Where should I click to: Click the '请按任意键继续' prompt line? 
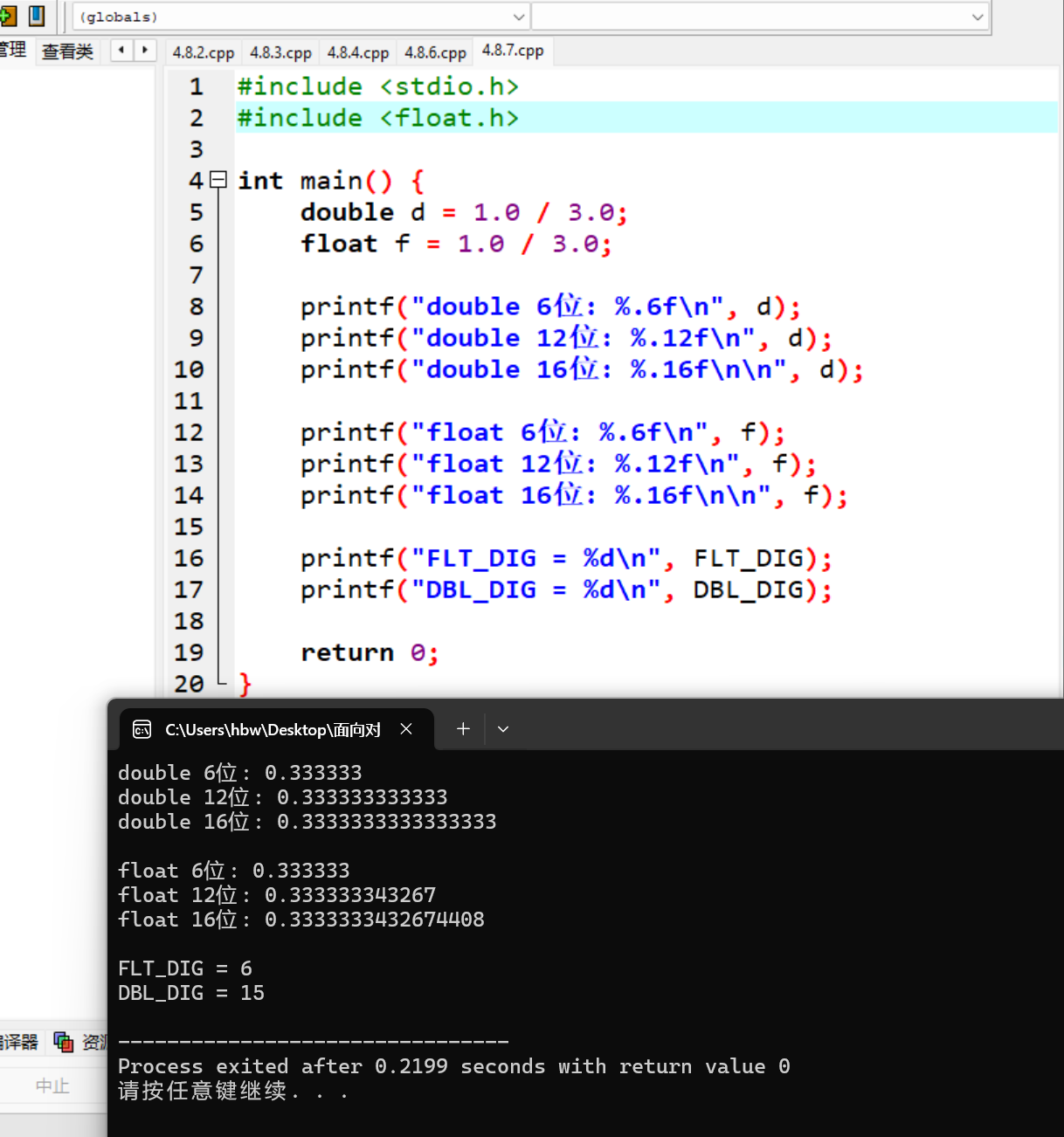pos(233,1092)
